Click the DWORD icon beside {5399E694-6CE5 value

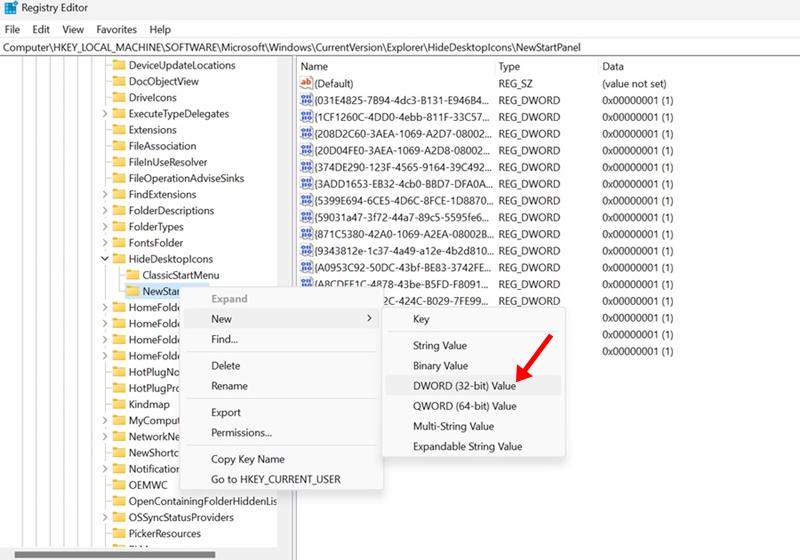[x=306, y=200]
